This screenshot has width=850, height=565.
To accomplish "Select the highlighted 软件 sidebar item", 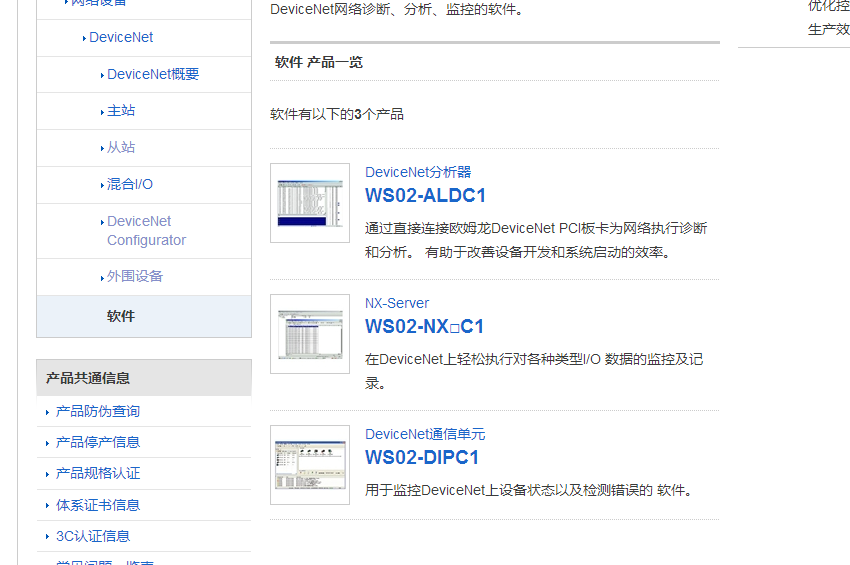I will (x=121, y=316).
